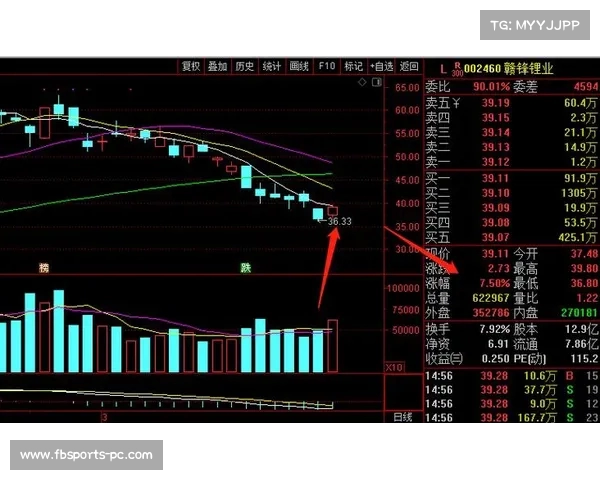Select the 历史 history button
600x480 pixels.
click(x=244, y=66)
